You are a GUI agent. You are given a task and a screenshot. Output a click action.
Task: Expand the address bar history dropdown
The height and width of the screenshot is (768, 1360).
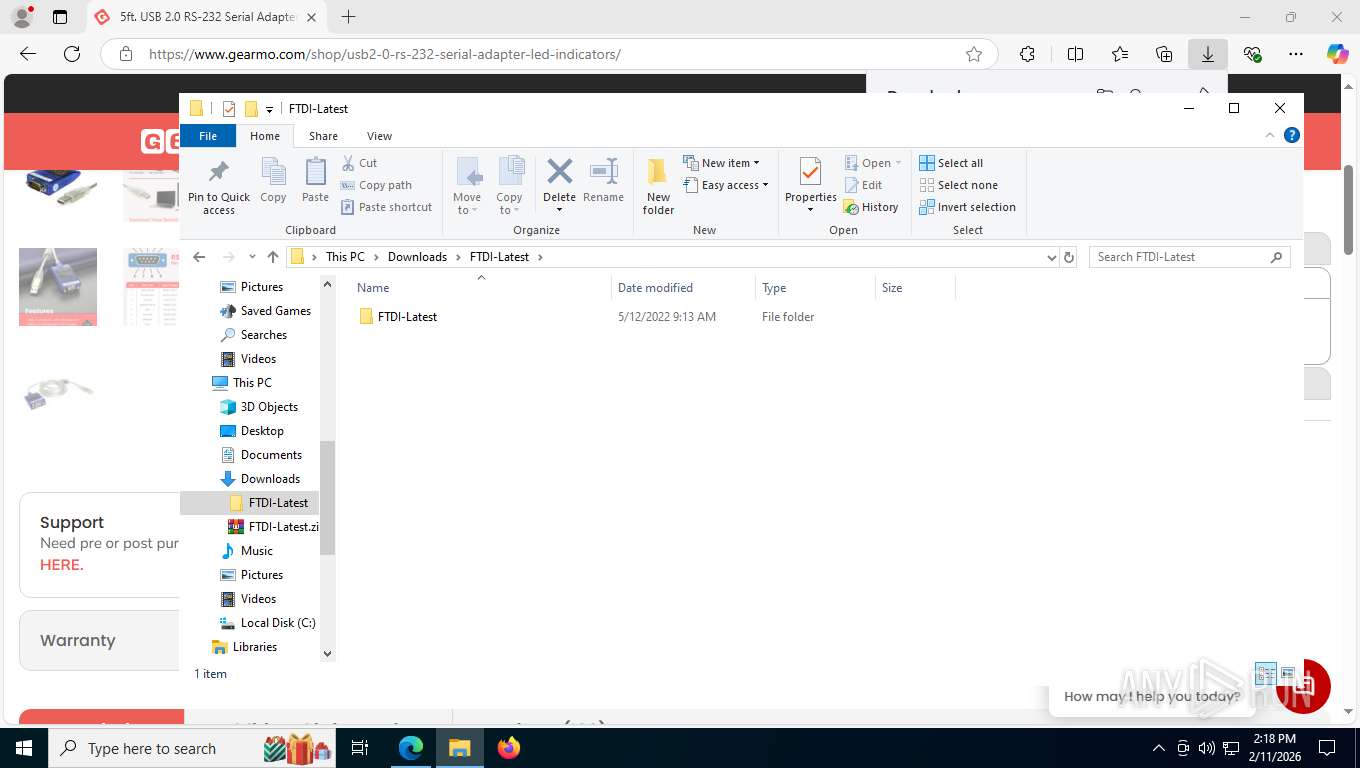[x=1051, y=257]
